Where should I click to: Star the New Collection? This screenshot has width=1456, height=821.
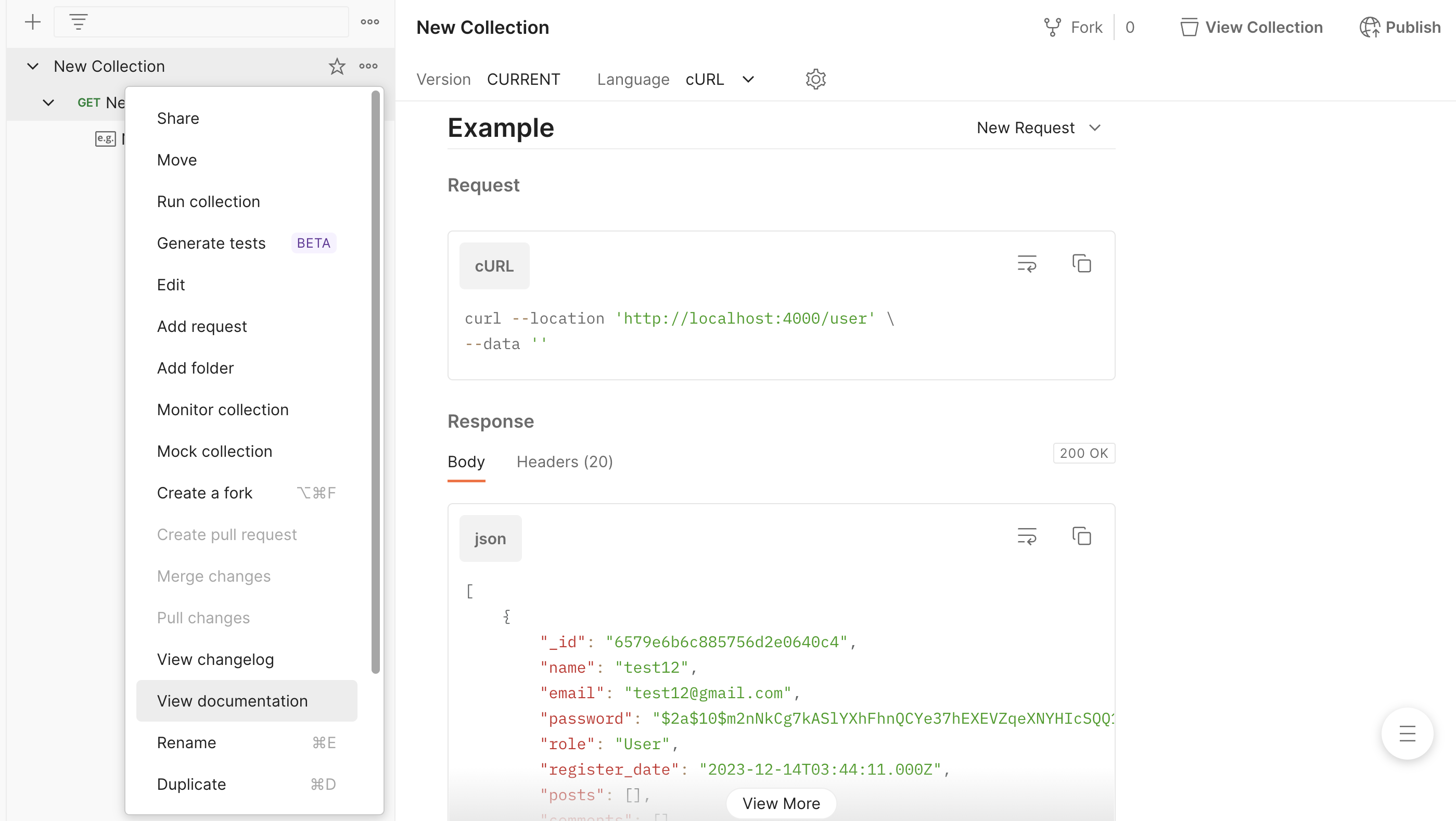point(337,66)
